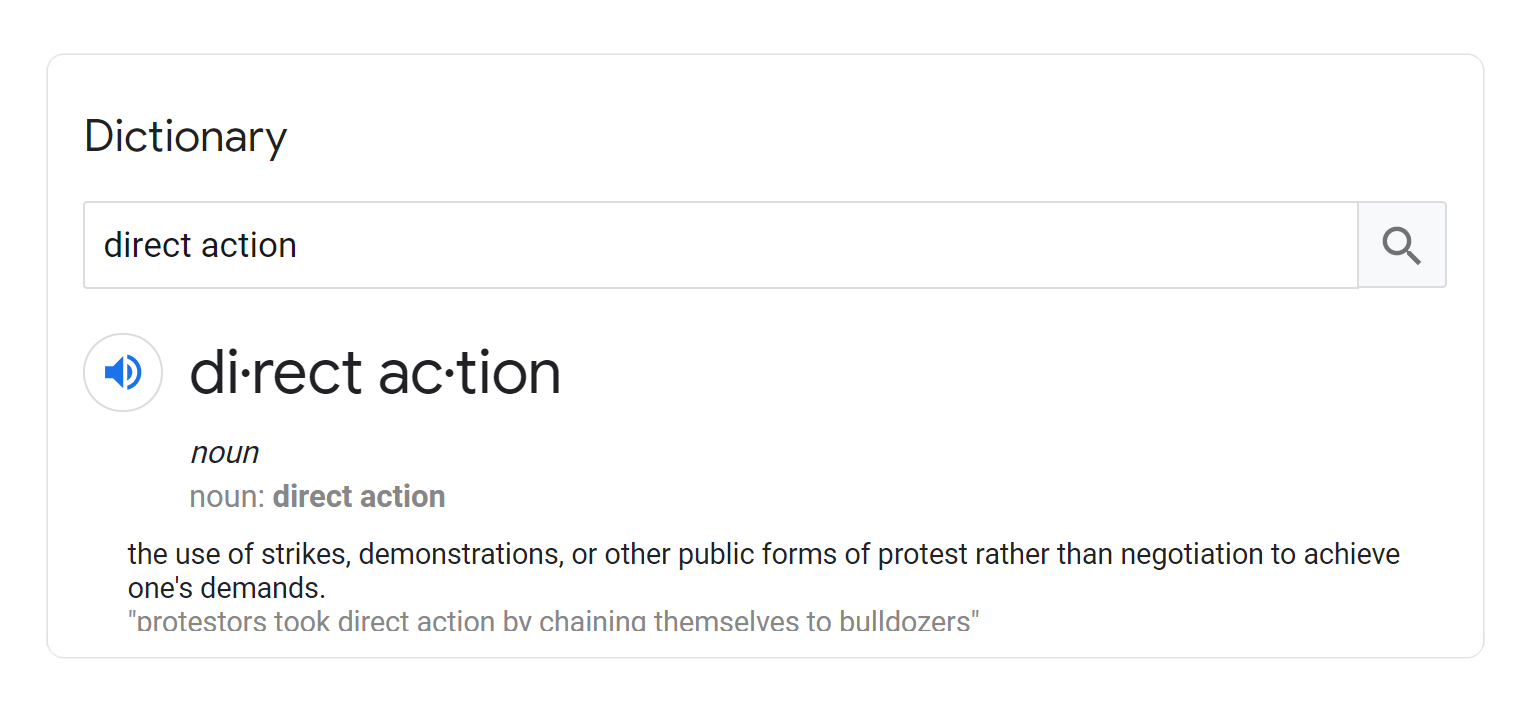This screenshot has width=1531, height=712.
Task: Click the 'Dictionary' card heading
Action: pyautogui.click(x=186, y=137)
